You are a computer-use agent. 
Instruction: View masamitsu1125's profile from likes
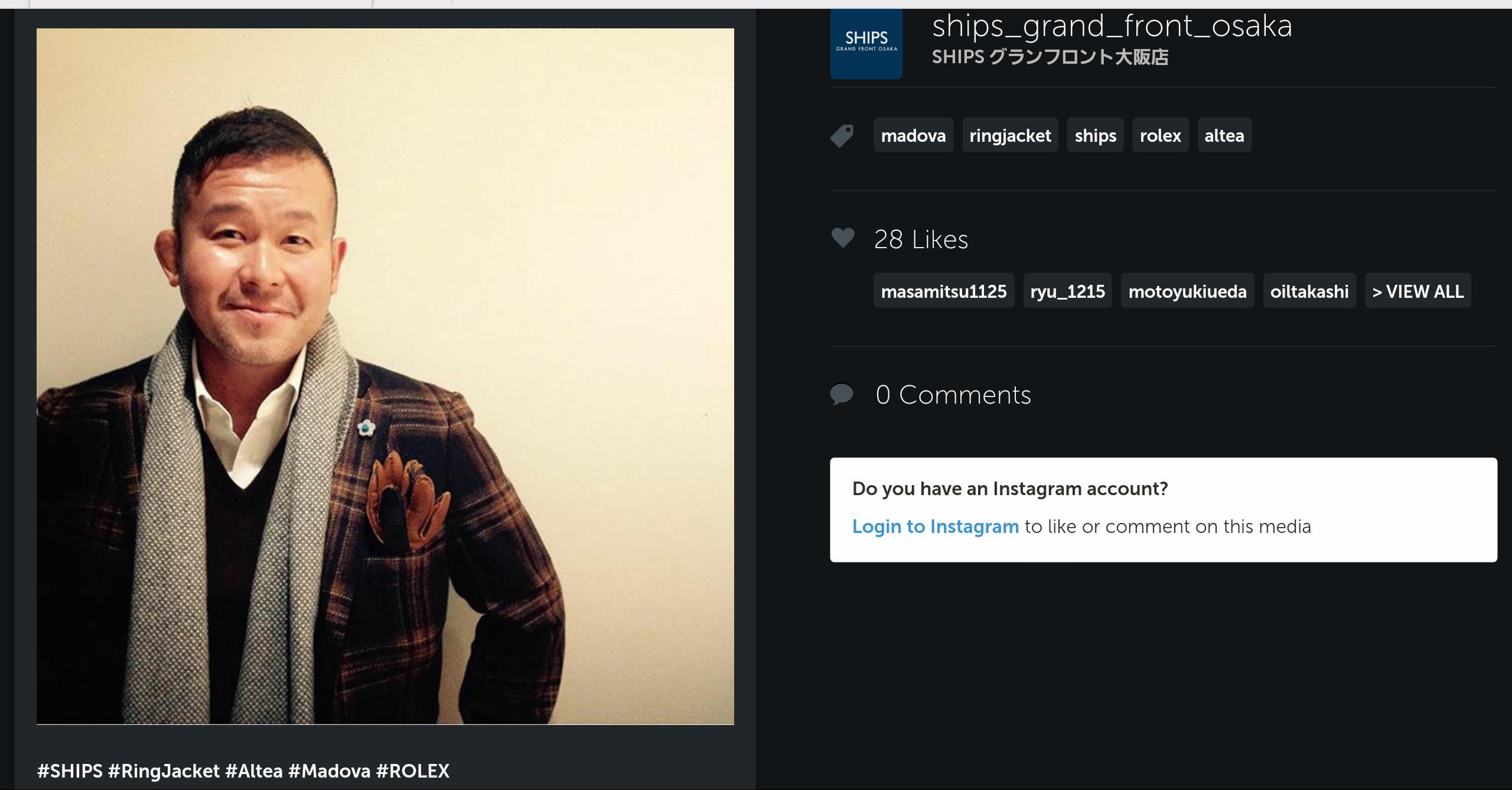(944, 291)
